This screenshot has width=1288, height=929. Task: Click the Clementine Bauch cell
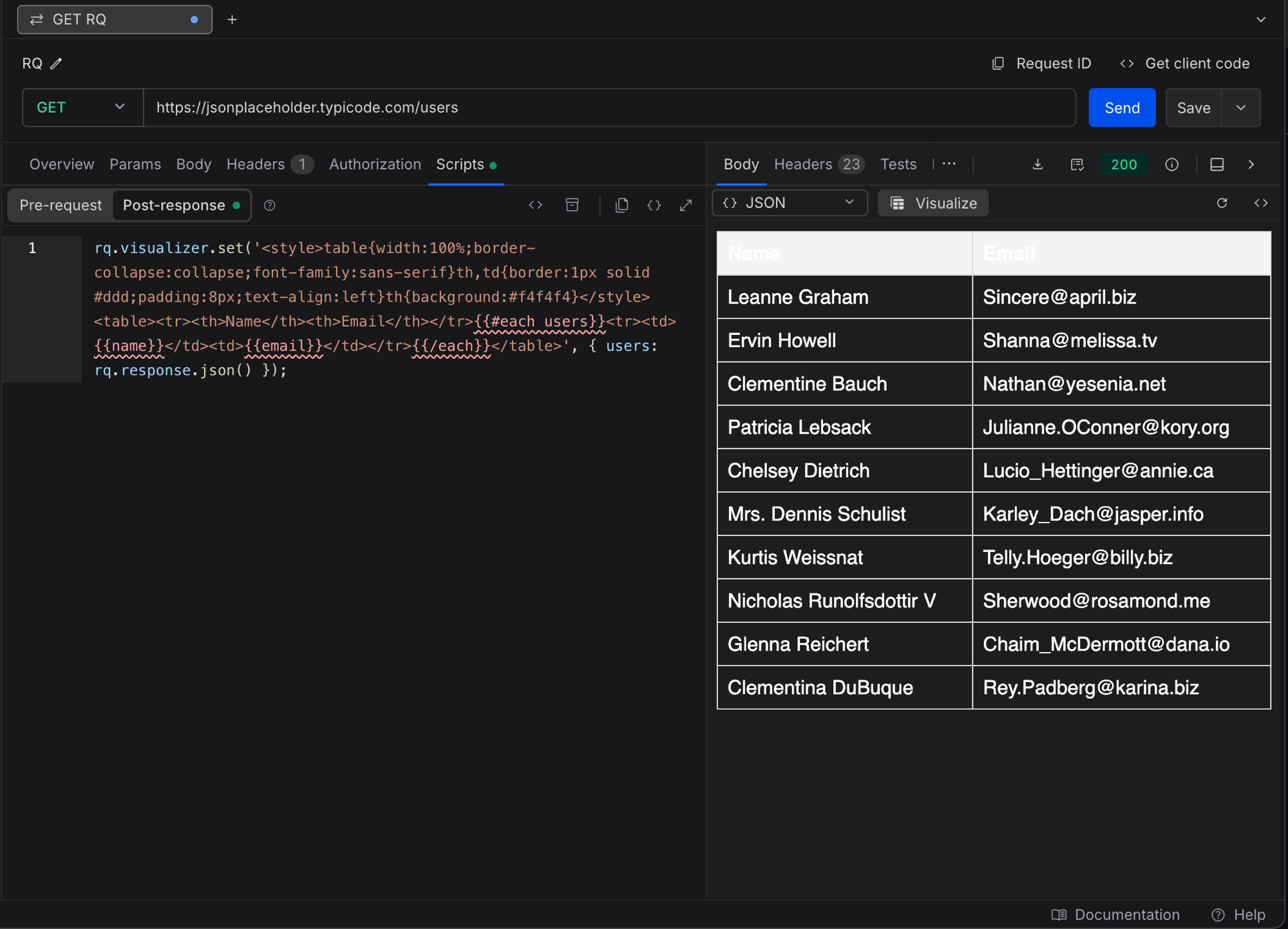pos(844,384)
